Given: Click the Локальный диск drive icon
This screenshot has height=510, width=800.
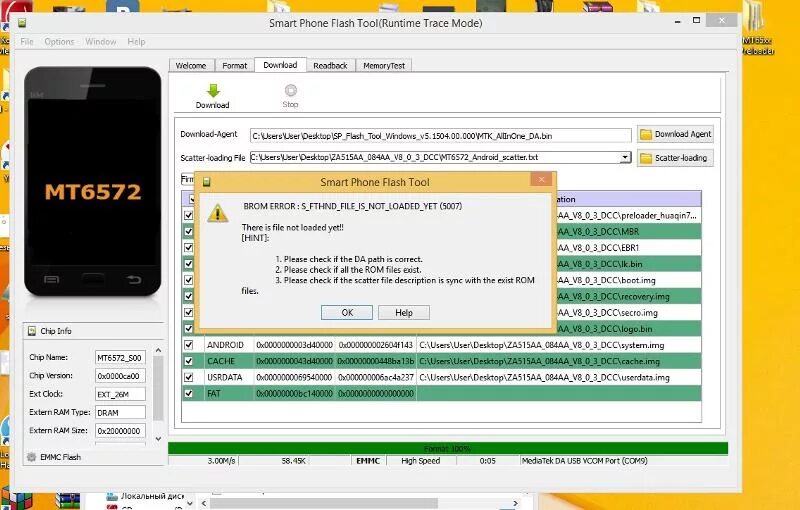Looking at the screenshot, I should click(x=112, y=496).
